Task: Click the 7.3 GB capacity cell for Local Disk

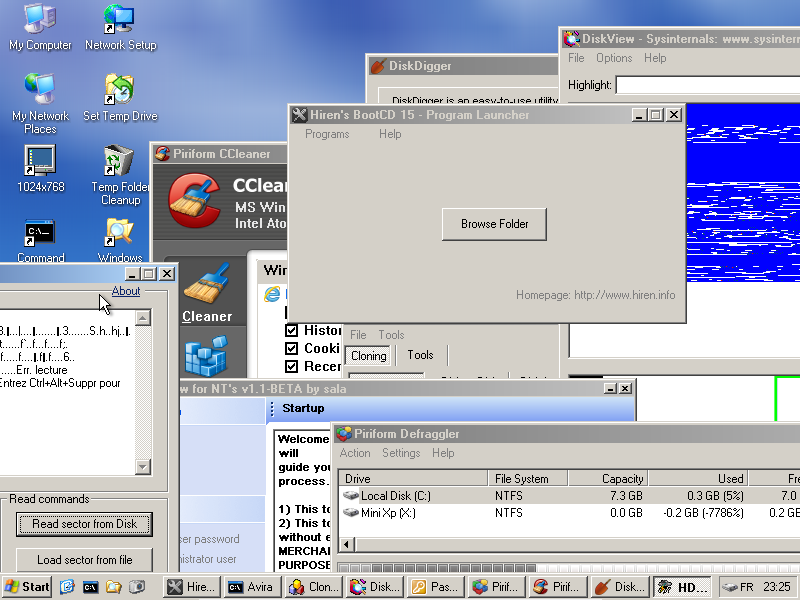Action: click(626, 495)
